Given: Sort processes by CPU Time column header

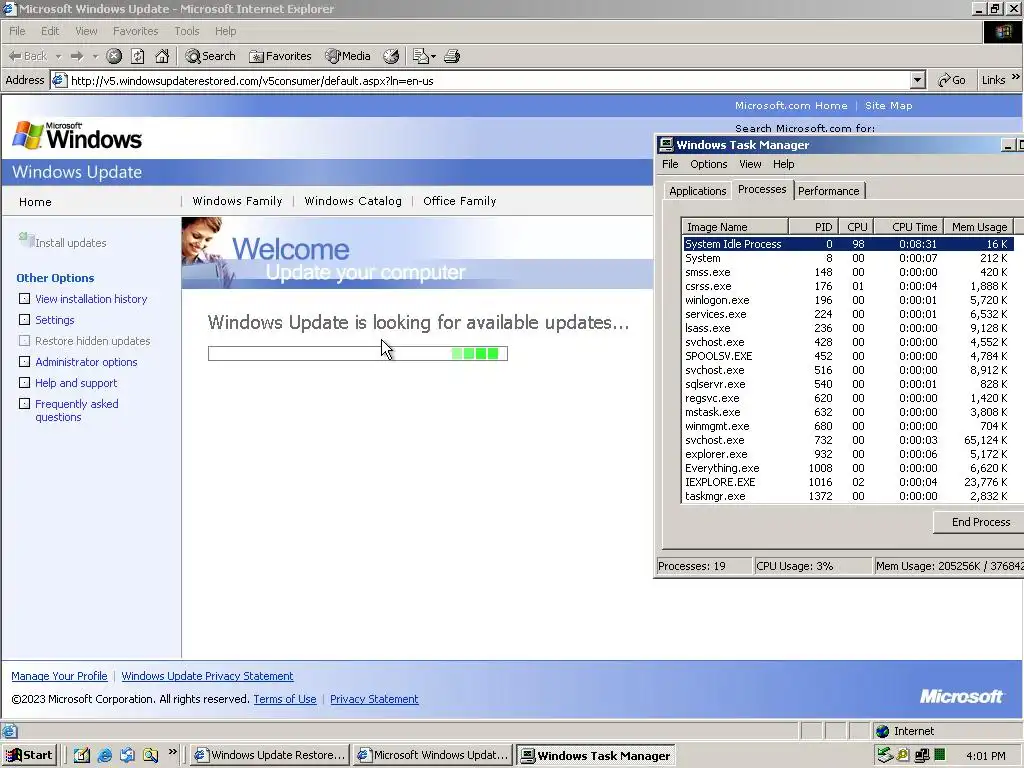Looking at the screenshot, I should [908, 227].
